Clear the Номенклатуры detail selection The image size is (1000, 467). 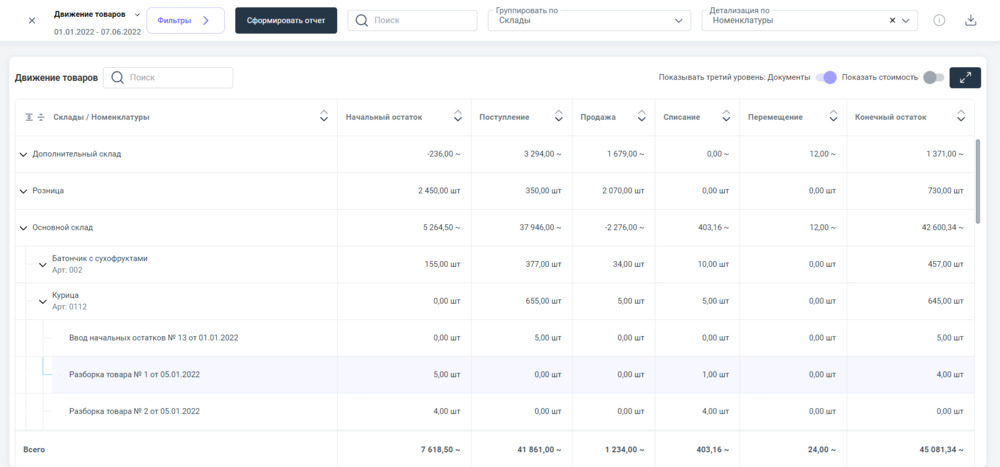(x=892, y=21)
